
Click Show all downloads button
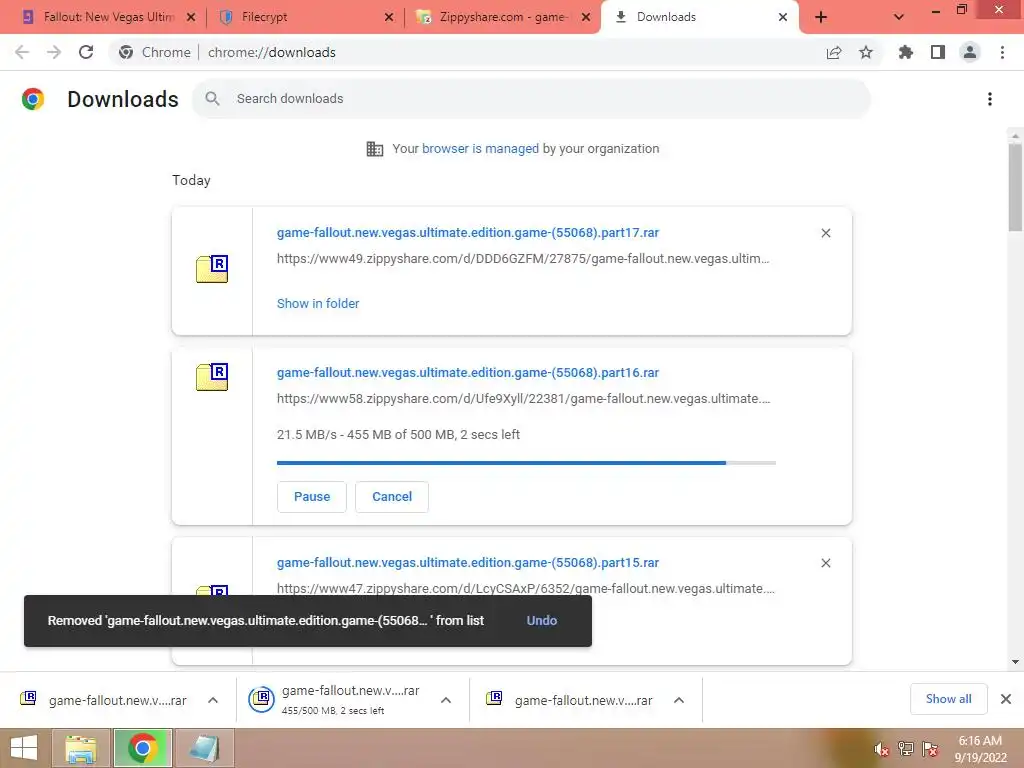pos(948,699)
